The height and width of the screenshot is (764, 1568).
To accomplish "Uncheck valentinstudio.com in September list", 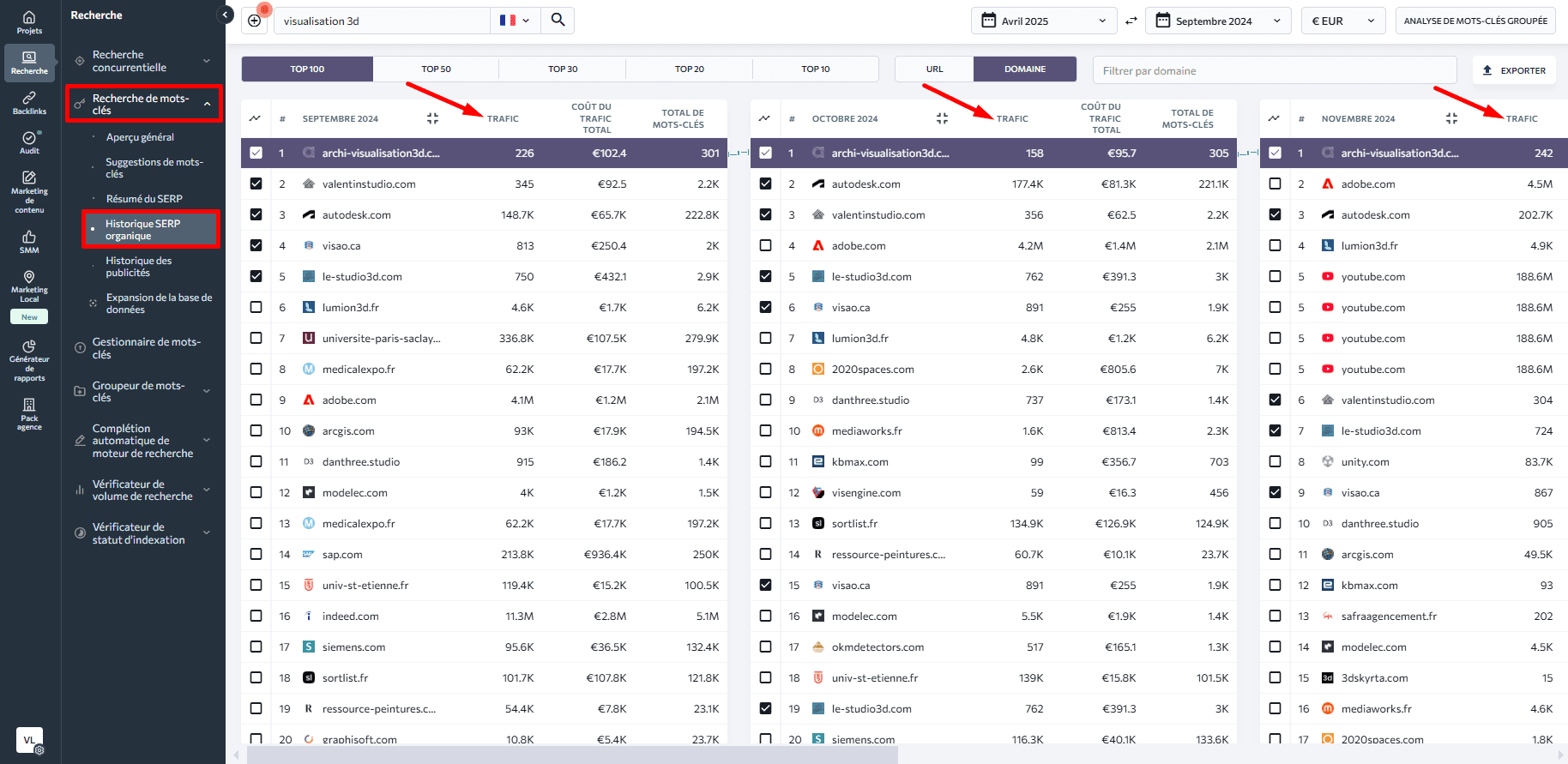I will coord(256,183).
